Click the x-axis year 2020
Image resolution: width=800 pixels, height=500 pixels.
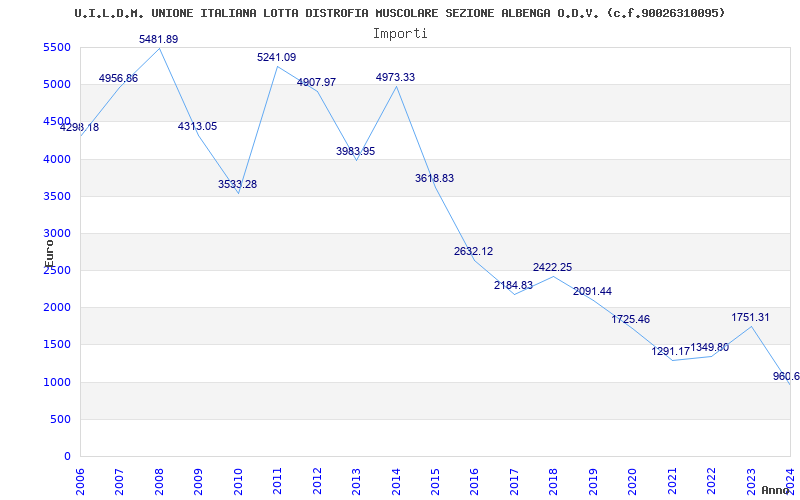pos(633,481)
